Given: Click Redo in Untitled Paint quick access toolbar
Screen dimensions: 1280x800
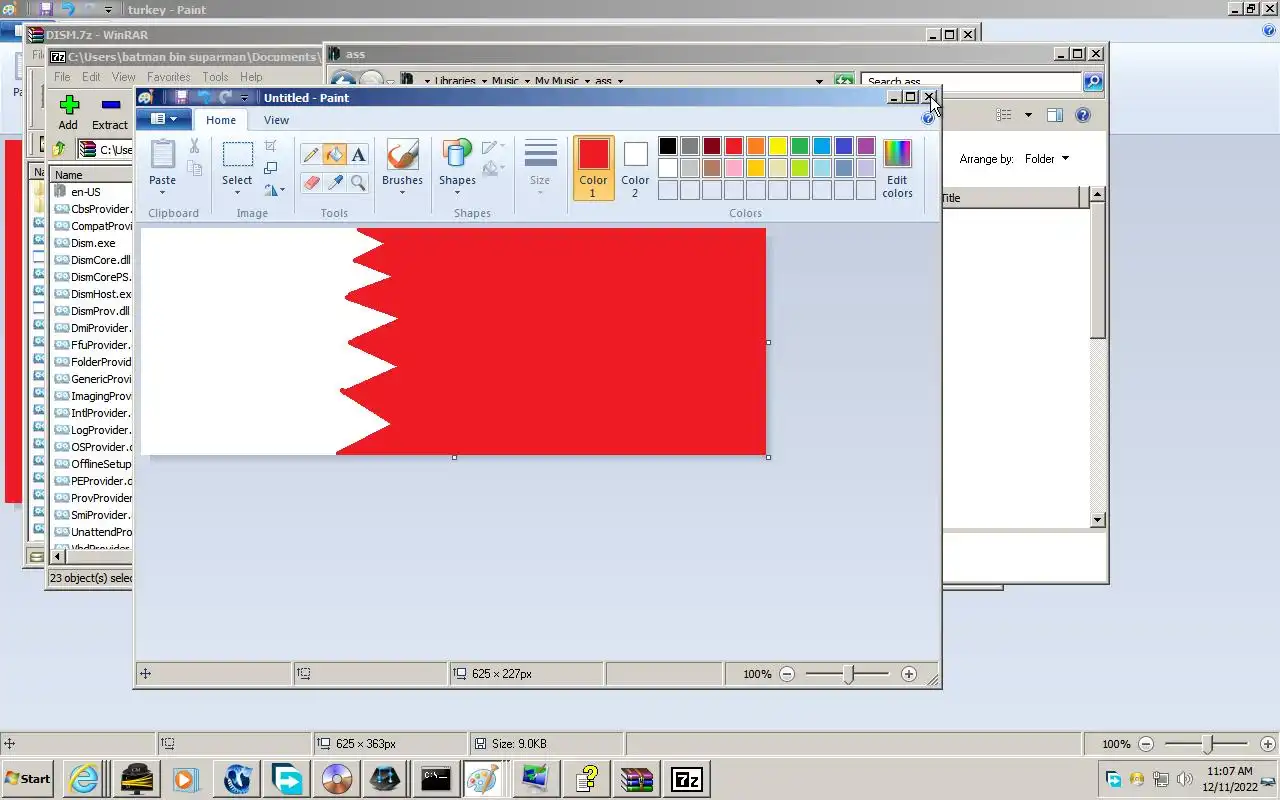Looking at the screenshot, I should click(225, 97).
